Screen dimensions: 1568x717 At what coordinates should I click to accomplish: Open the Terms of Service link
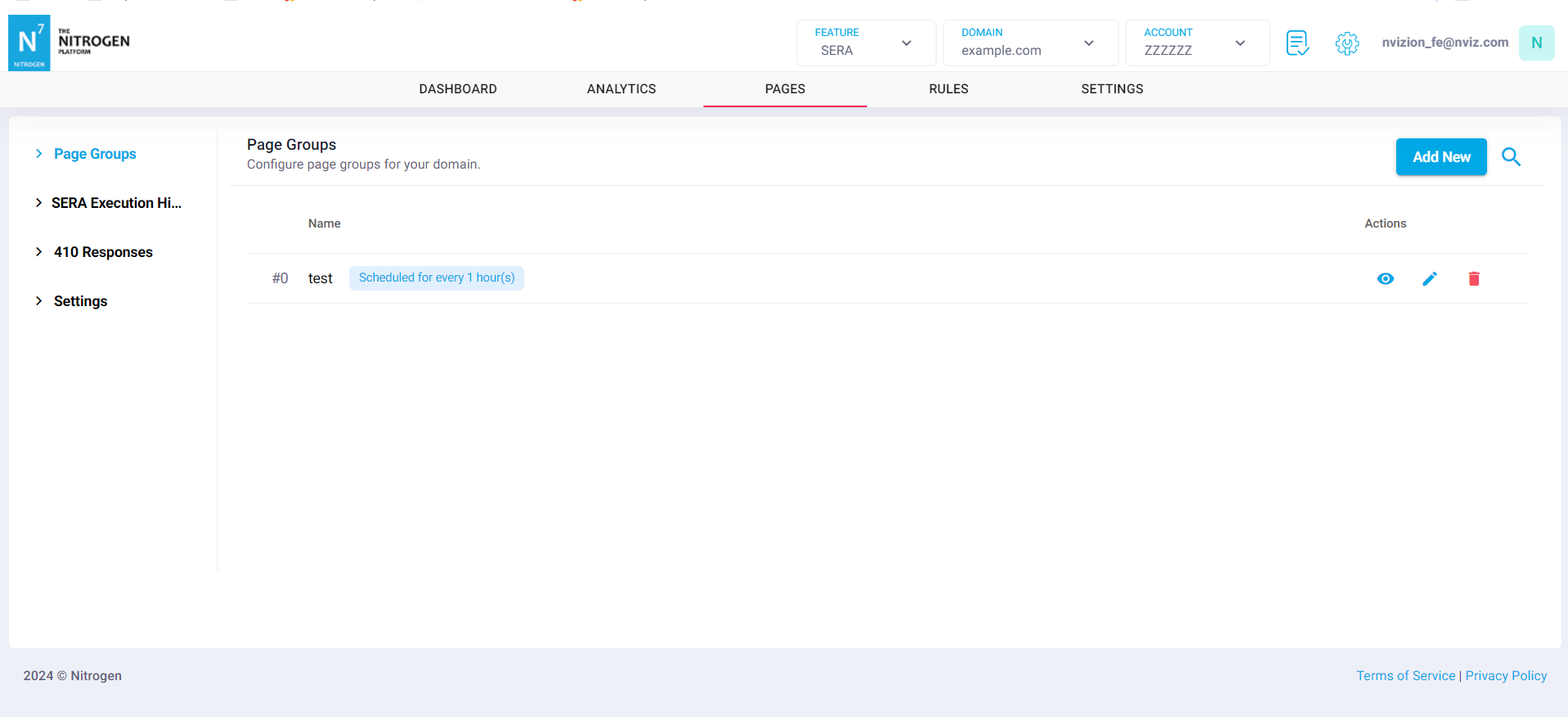(x=1405, y=676)
